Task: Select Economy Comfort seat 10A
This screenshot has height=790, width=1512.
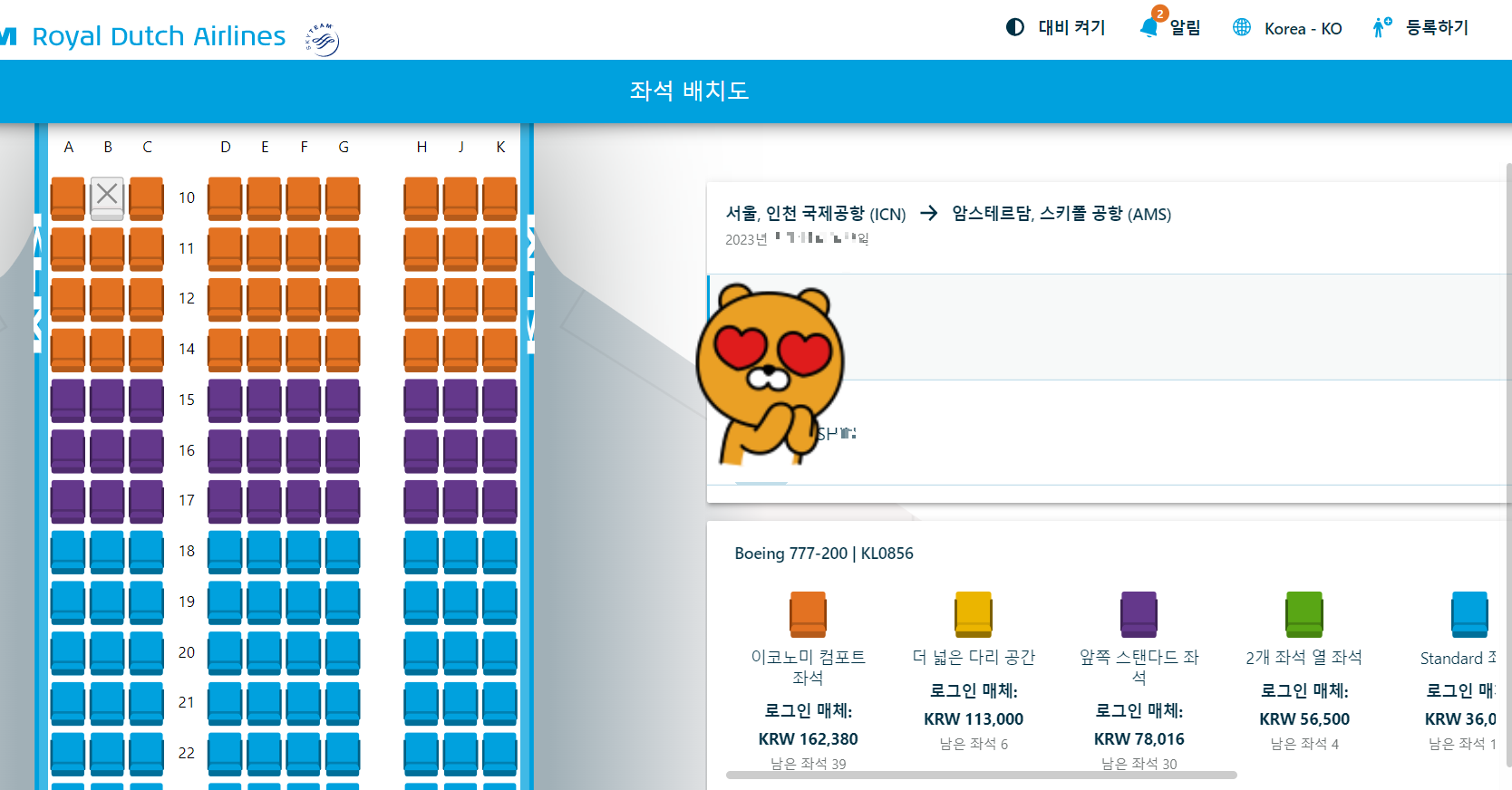Action: [68, 198]
